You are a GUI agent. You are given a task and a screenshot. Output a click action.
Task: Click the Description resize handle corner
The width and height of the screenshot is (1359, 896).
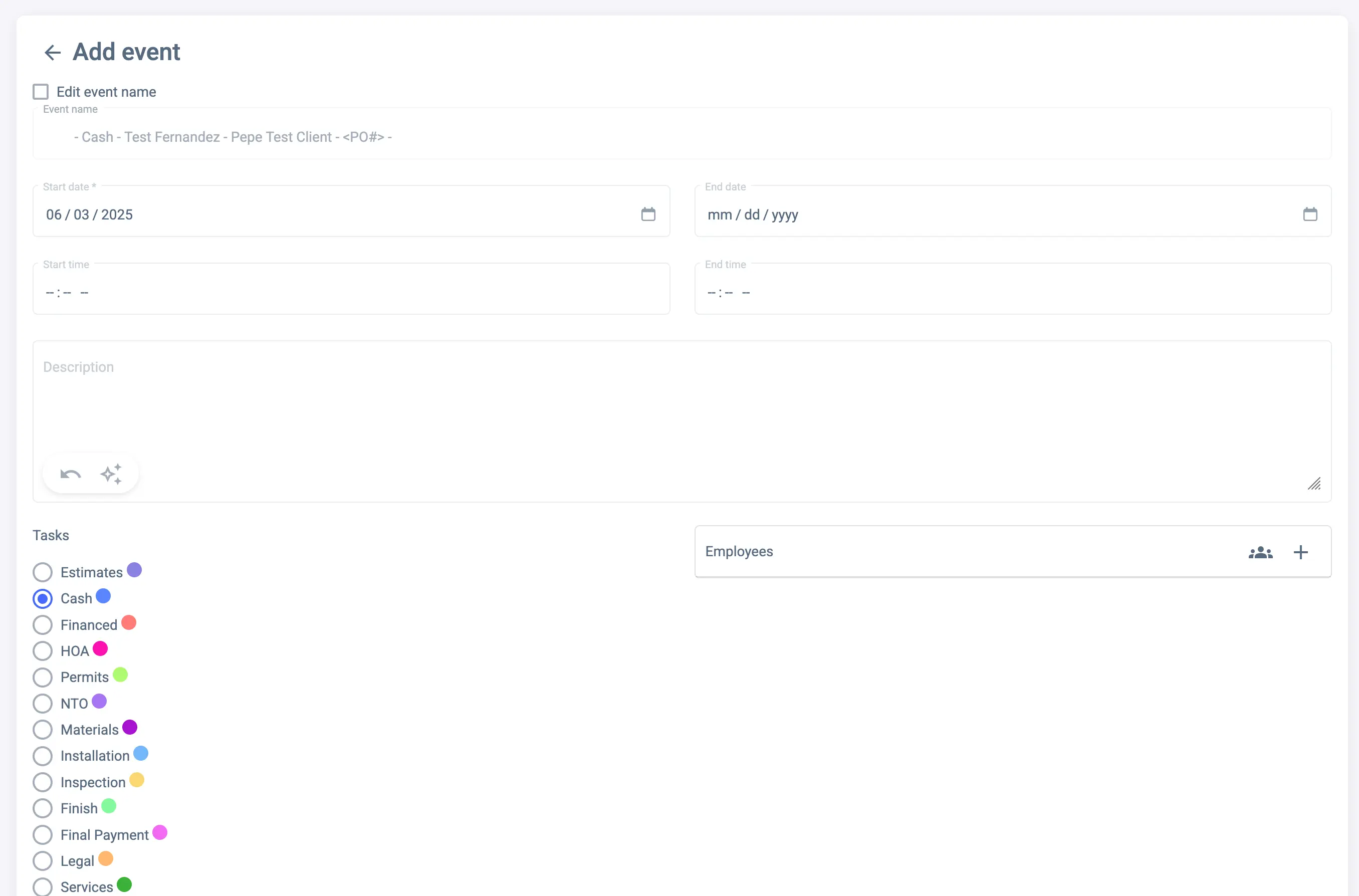click(x=1314, y=485)
